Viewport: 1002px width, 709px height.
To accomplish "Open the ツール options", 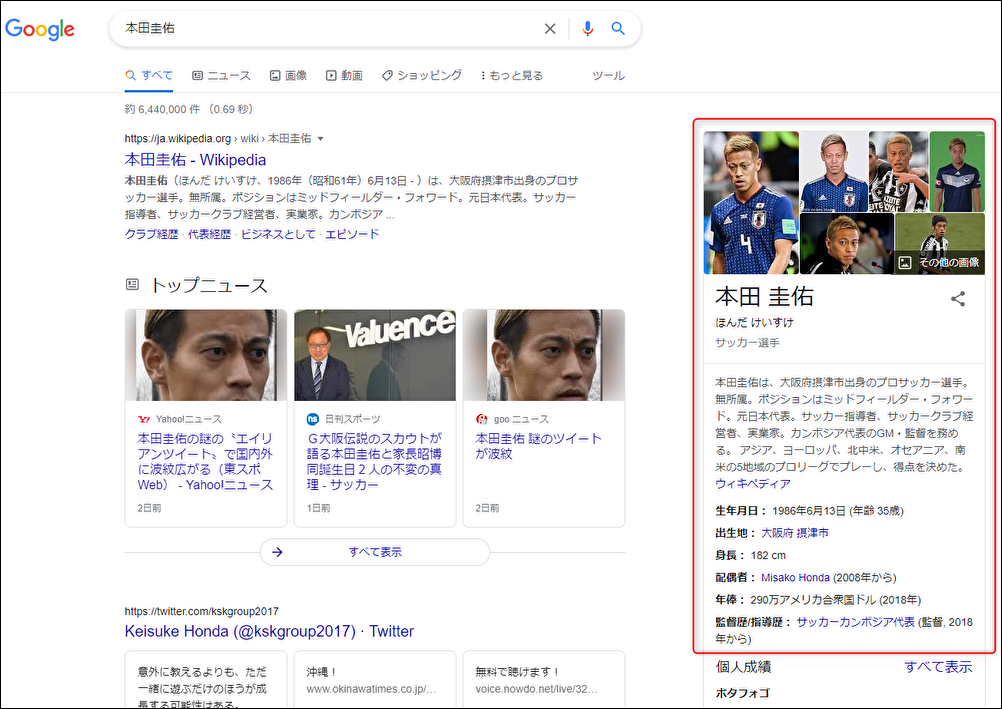I will 608,75.
